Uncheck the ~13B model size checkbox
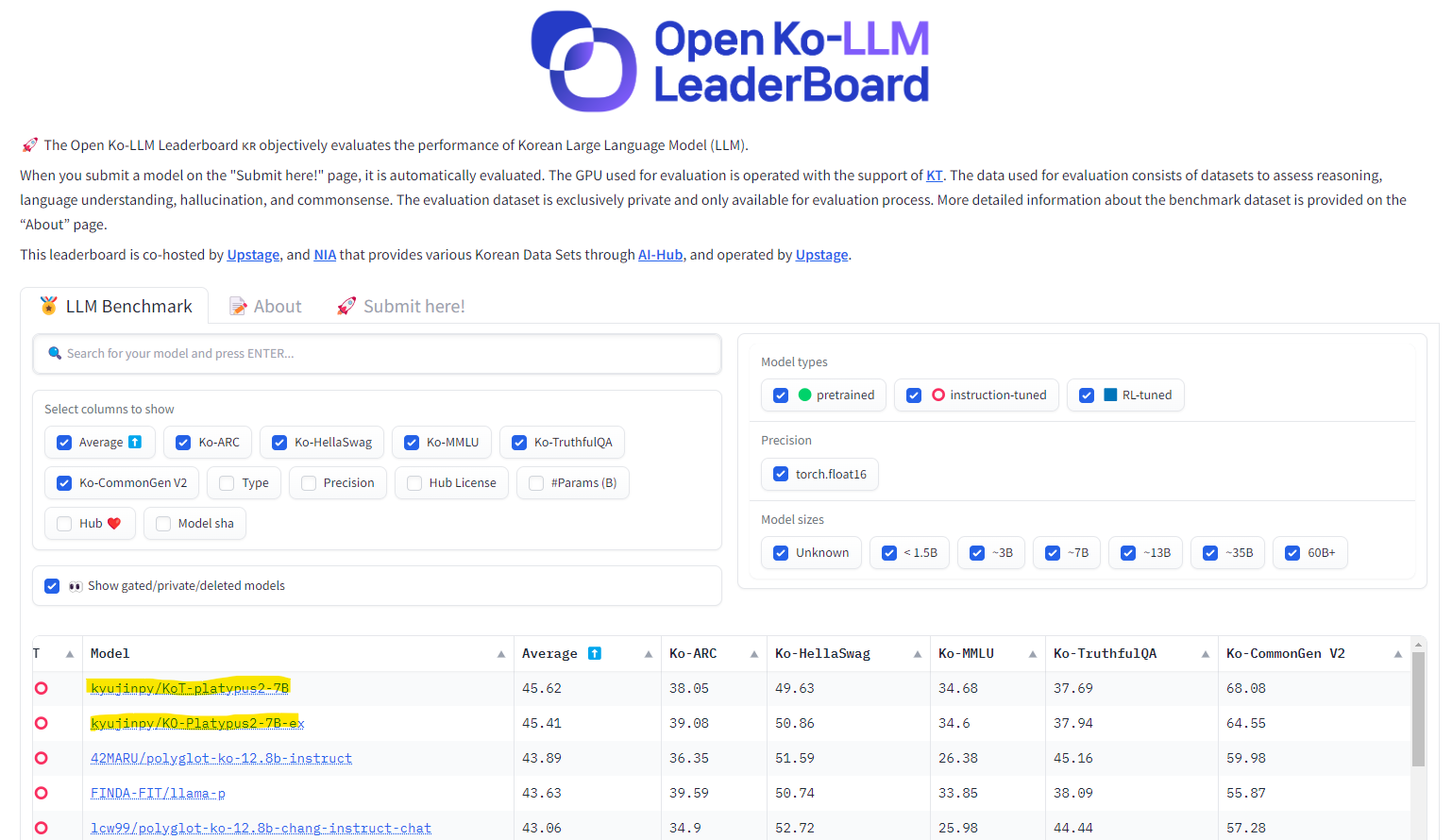This screenshot has height=840, width=1452. click(1128, 553)
